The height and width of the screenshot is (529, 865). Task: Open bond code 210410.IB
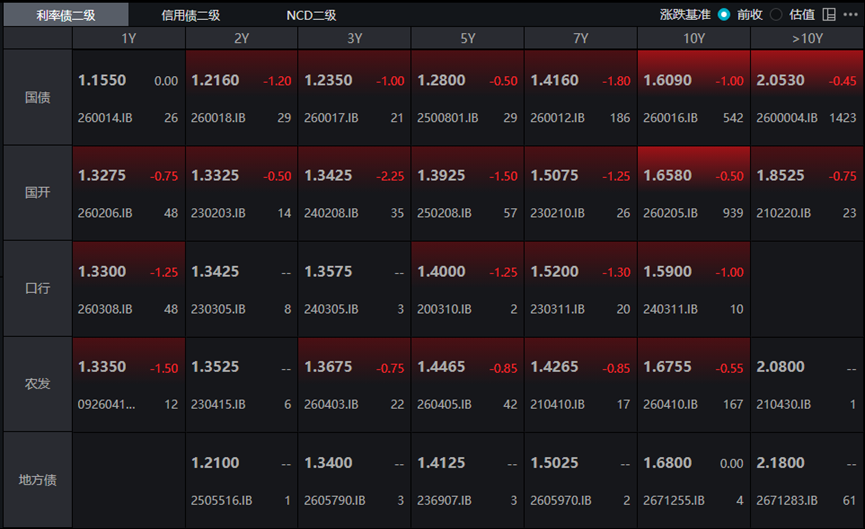(x=557, y=405)
